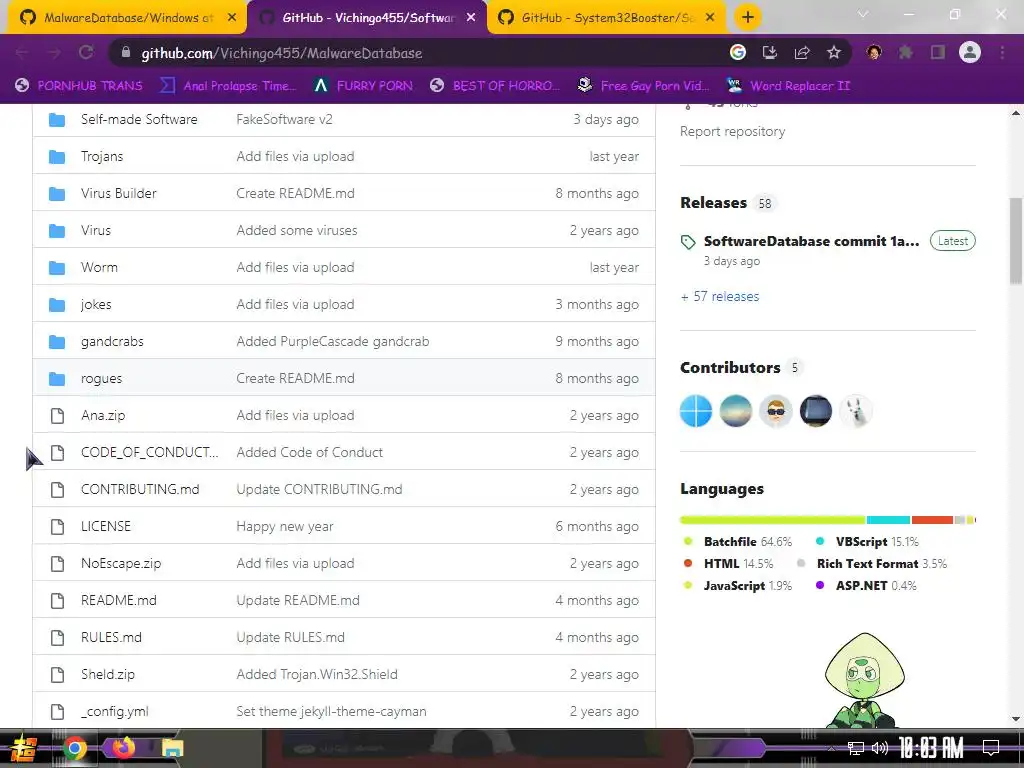Viewport: 1024px width, 768px height.
Task: Open the extensions puzzle icon
Action: [x=906, y=53]
